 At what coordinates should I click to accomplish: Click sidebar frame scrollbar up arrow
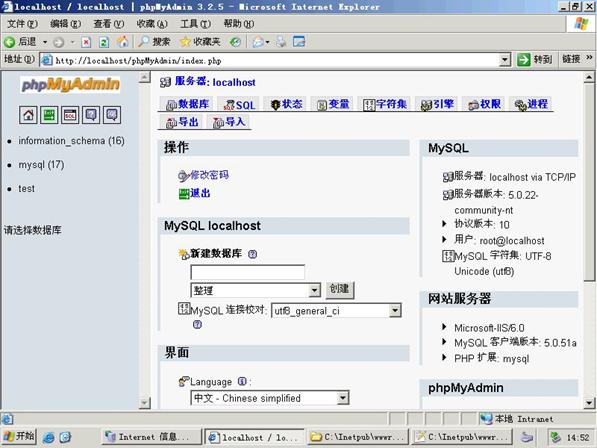coord(145,78)
